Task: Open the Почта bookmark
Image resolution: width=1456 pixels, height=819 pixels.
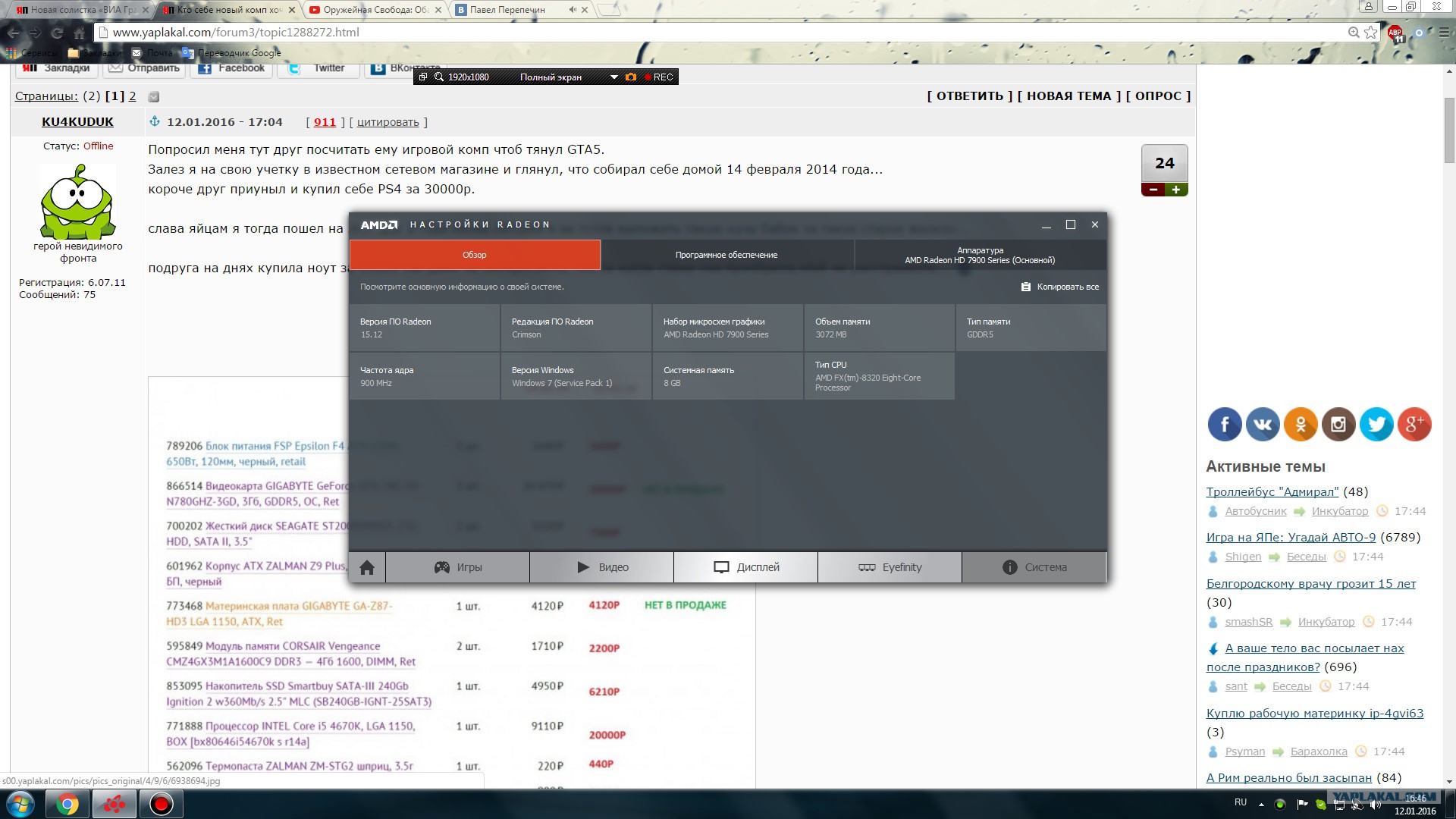Action: [x=152, y=53]
